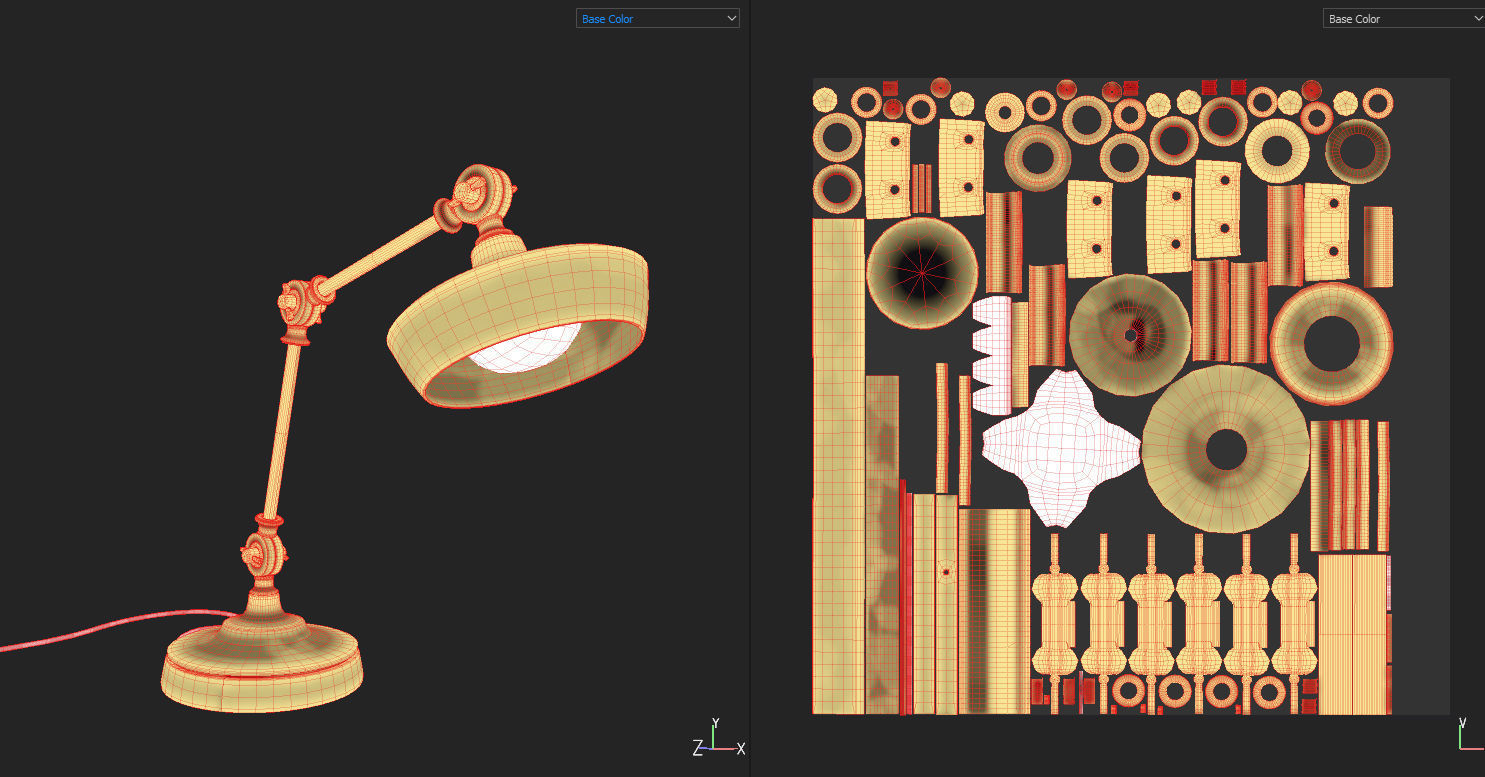Click the long lower arm rod of the lamp
This screenshot has height=777, width=1485.
tap(282, 429)
